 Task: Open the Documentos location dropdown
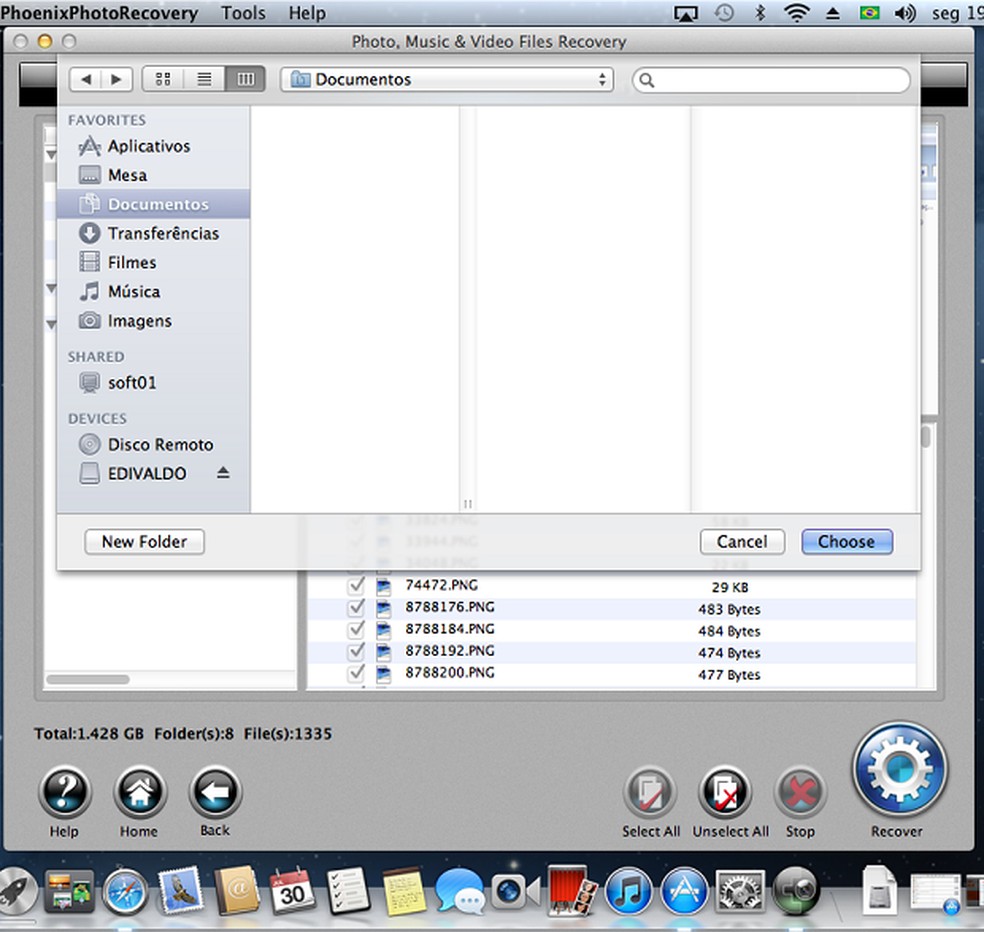[x=447, y=80]
